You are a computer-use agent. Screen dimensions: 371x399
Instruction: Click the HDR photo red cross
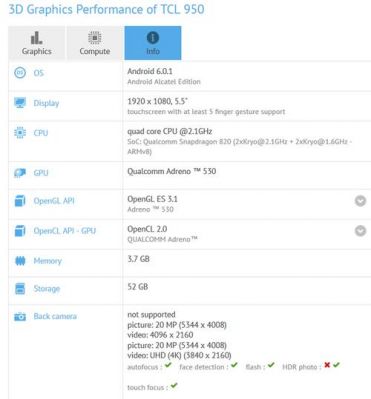327,365
